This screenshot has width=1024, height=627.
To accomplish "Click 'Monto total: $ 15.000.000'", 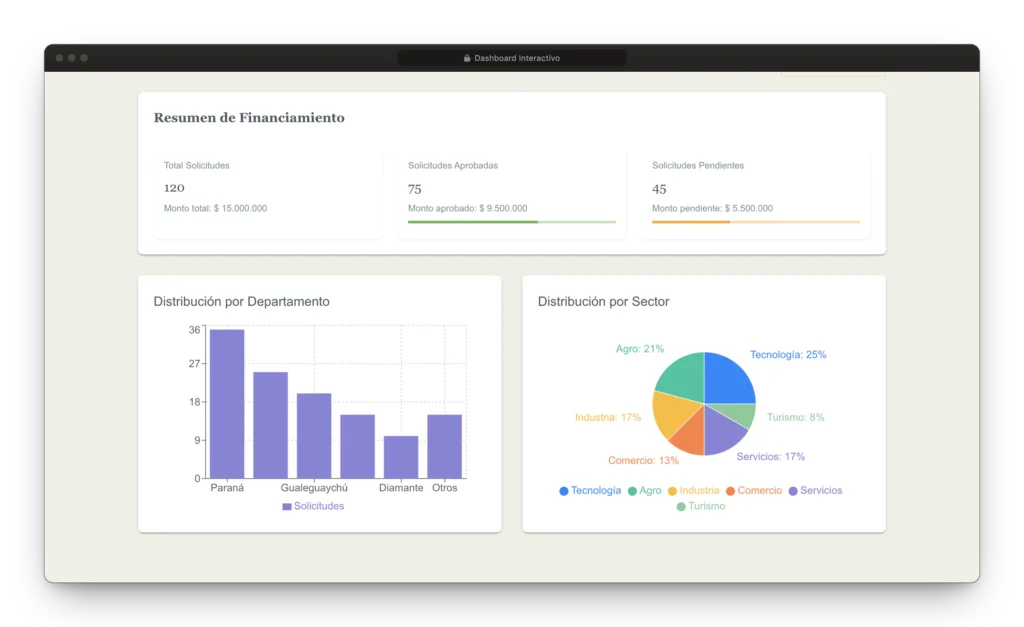I will 215,208.
